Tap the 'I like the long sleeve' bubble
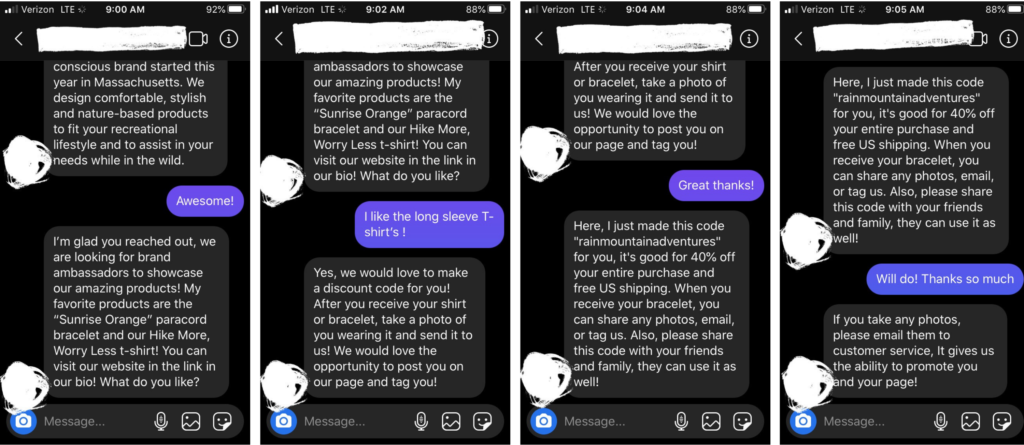 (x=429, y=224)
